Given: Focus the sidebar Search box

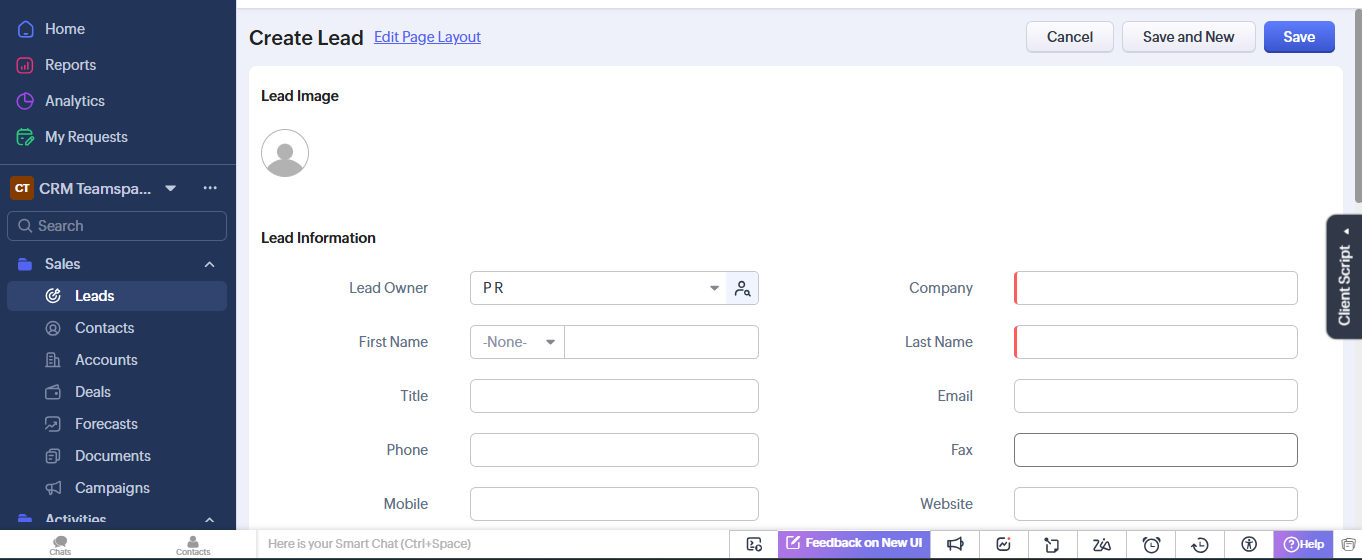Looking at the screenshot, I should click(x=117, y=226).
